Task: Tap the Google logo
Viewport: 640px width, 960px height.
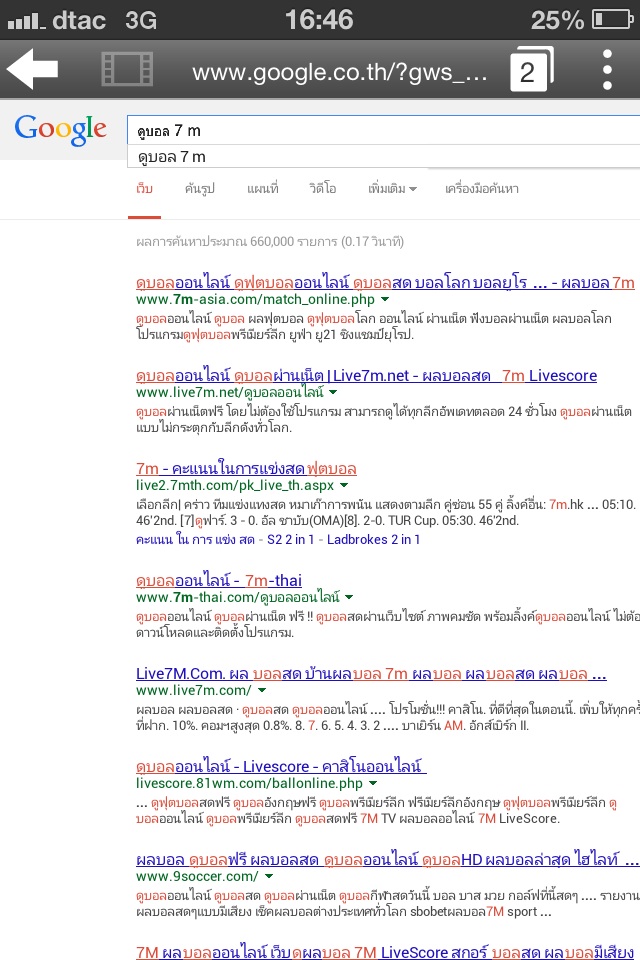Action: pyautogui.click(x=60, y=130)
